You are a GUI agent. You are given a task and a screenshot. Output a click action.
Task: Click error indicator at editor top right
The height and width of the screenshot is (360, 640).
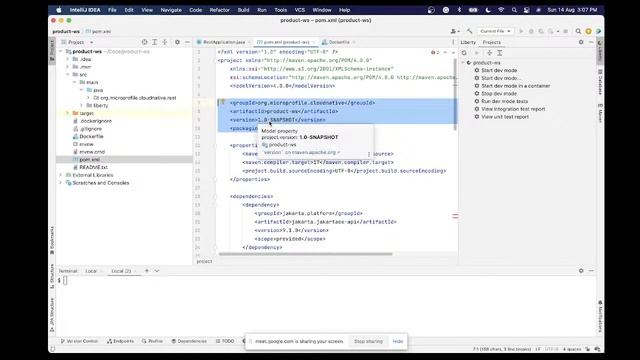(435, 52)
